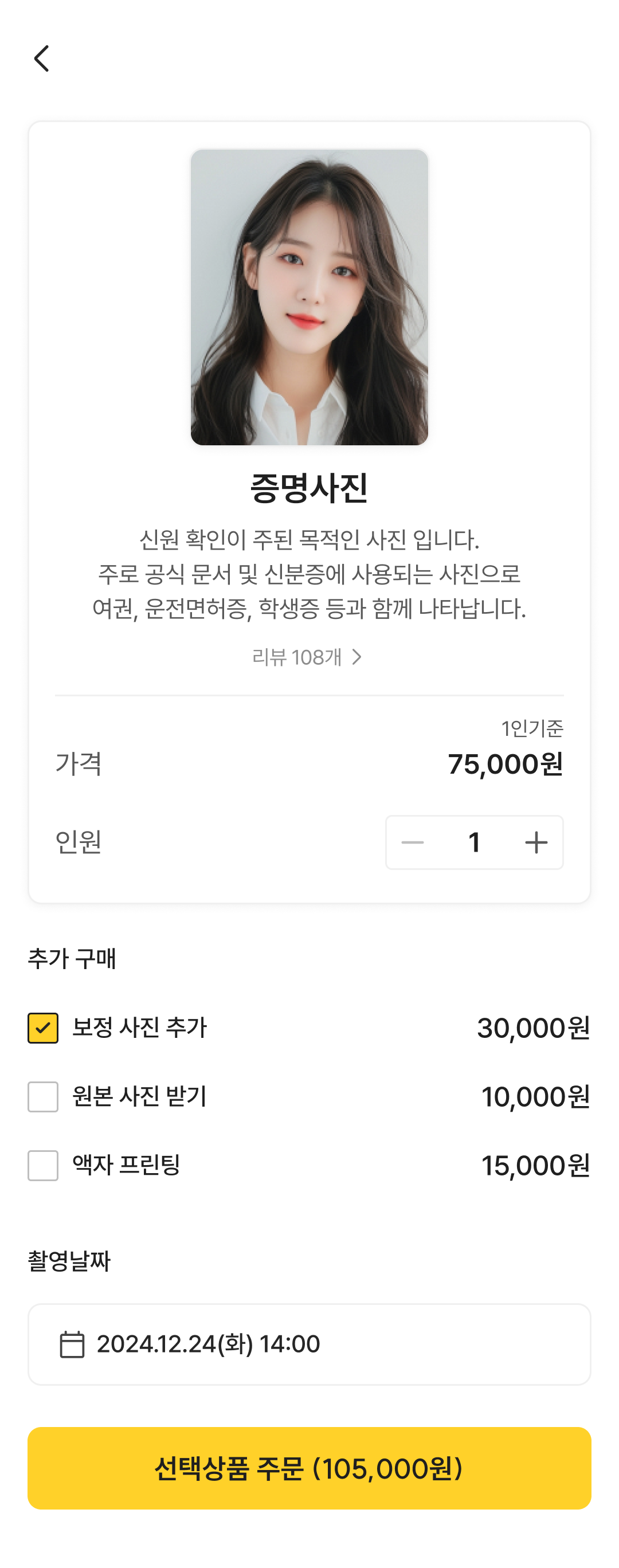
Task: Click the 75,000원 price amount
Action: pyautogui.click(x=505, y=765)
